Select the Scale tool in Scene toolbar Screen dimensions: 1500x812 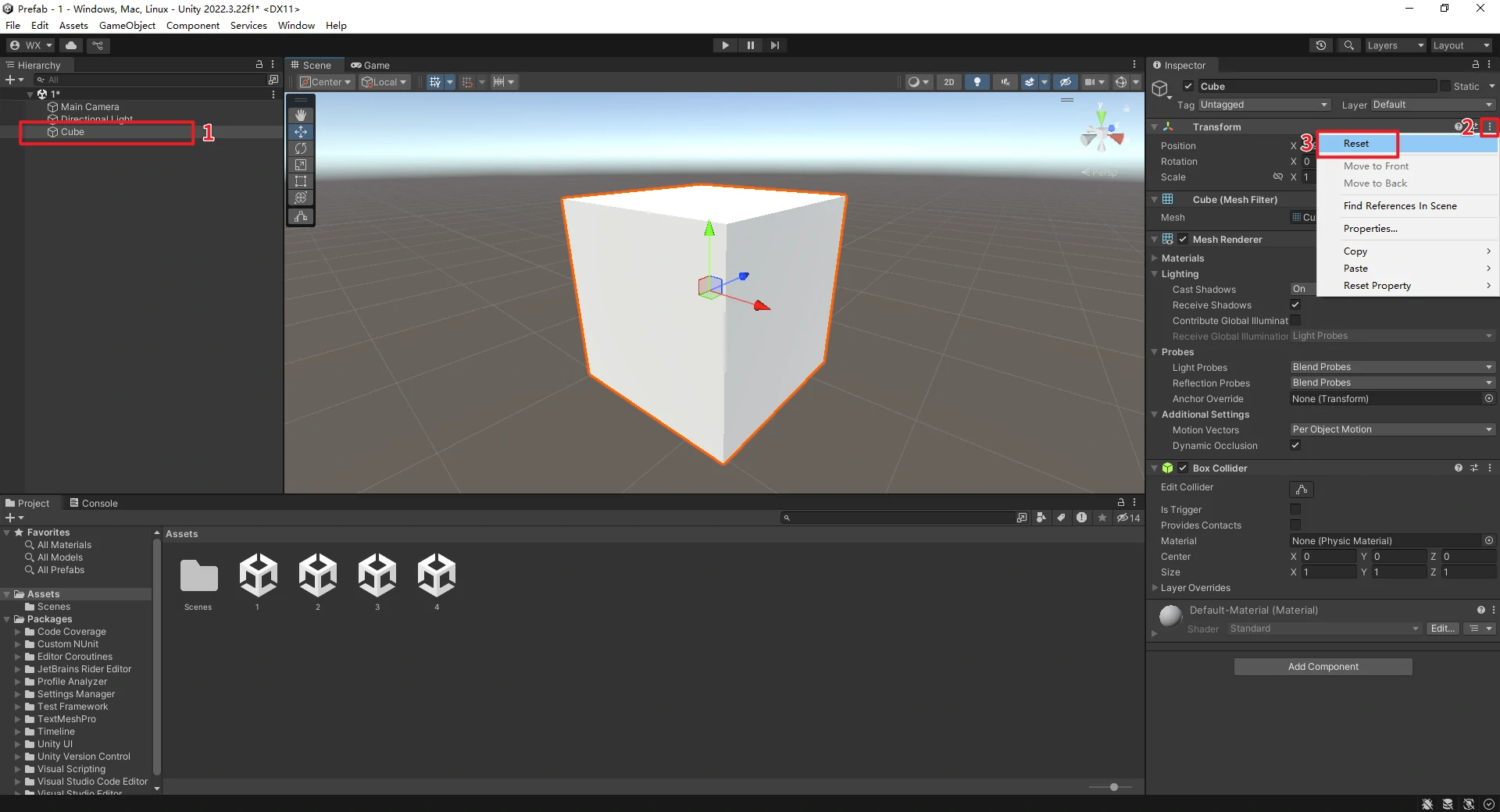click(301, 165)
